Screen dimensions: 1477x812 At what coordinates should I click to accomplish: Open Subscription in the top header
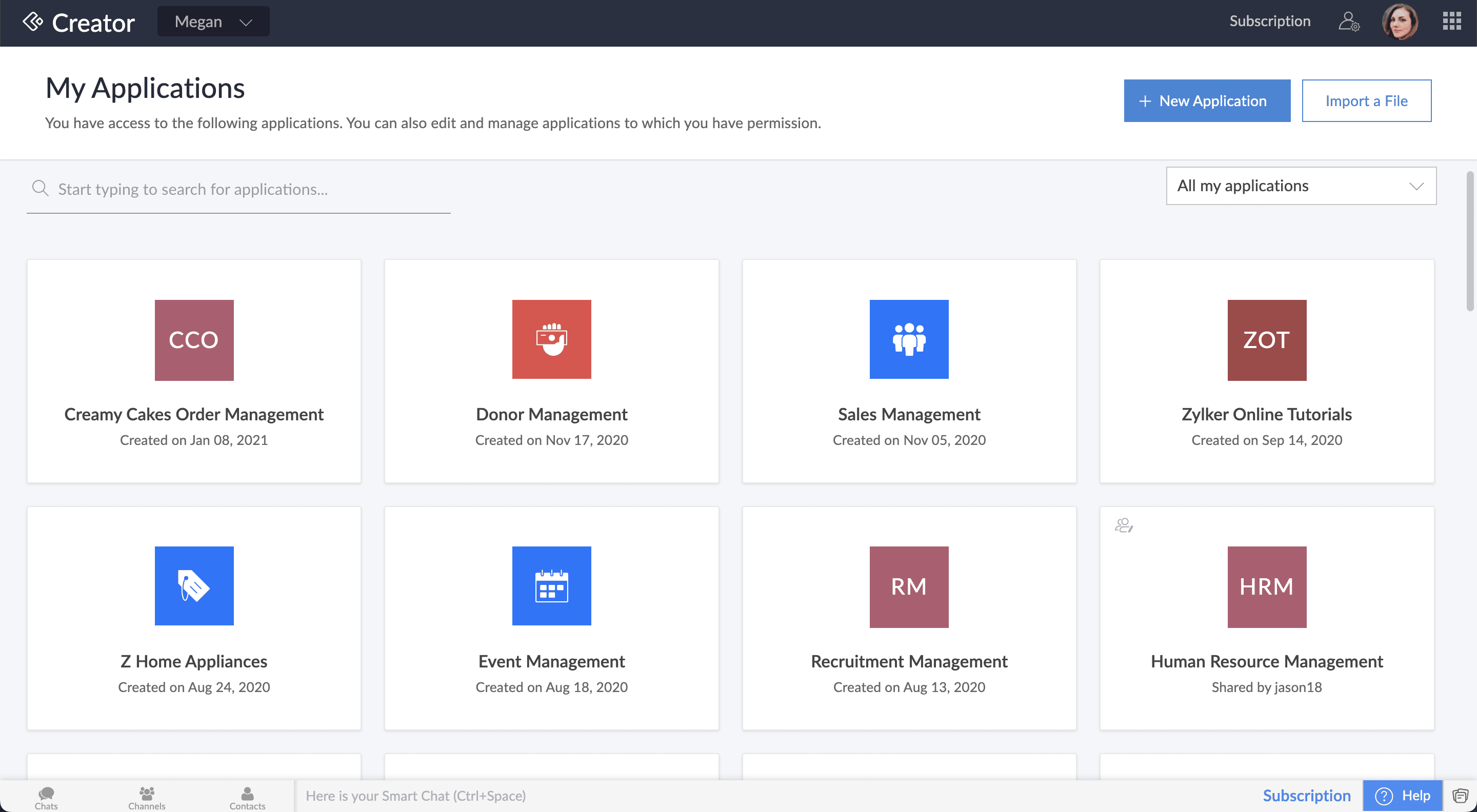1269,21
